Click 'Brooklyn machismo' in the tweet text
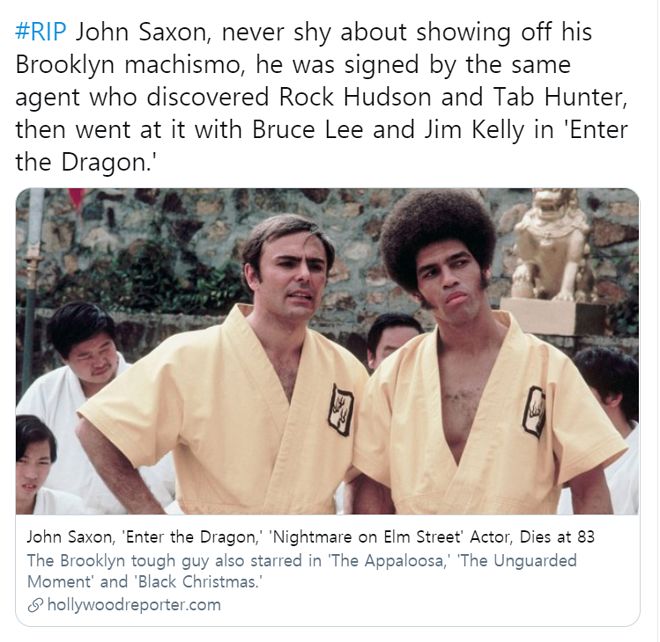This screenshot has height=642, width=660. [130, 65]
